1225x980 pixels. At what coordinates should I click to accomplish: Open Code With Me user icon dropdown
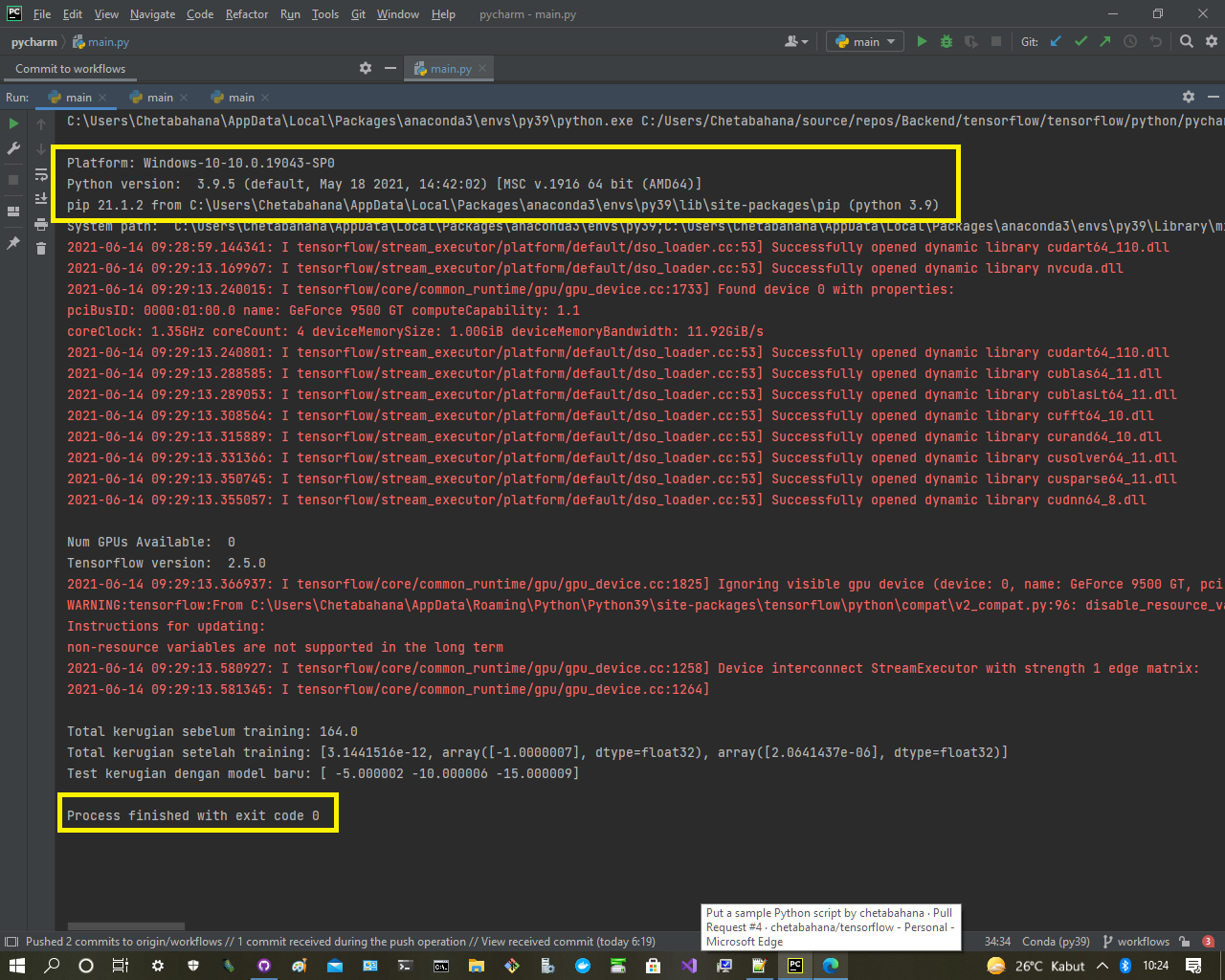(x=796, y=41)
